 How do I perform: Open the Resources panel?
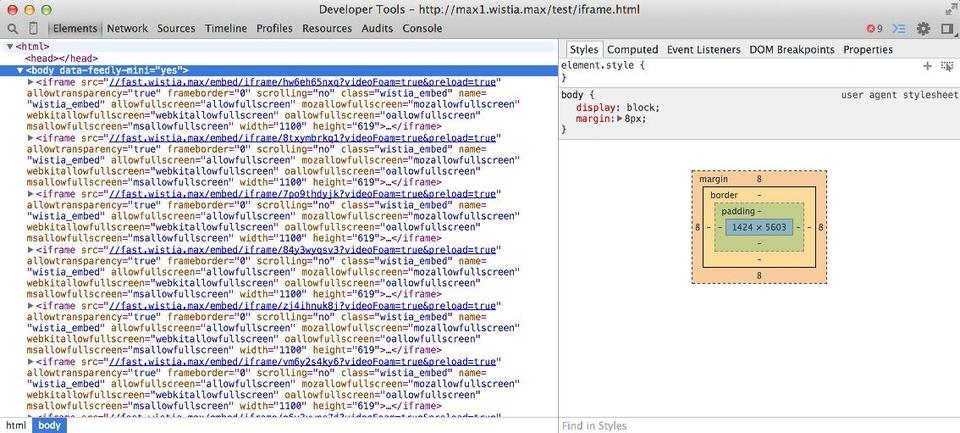click(x=327, y=28)
